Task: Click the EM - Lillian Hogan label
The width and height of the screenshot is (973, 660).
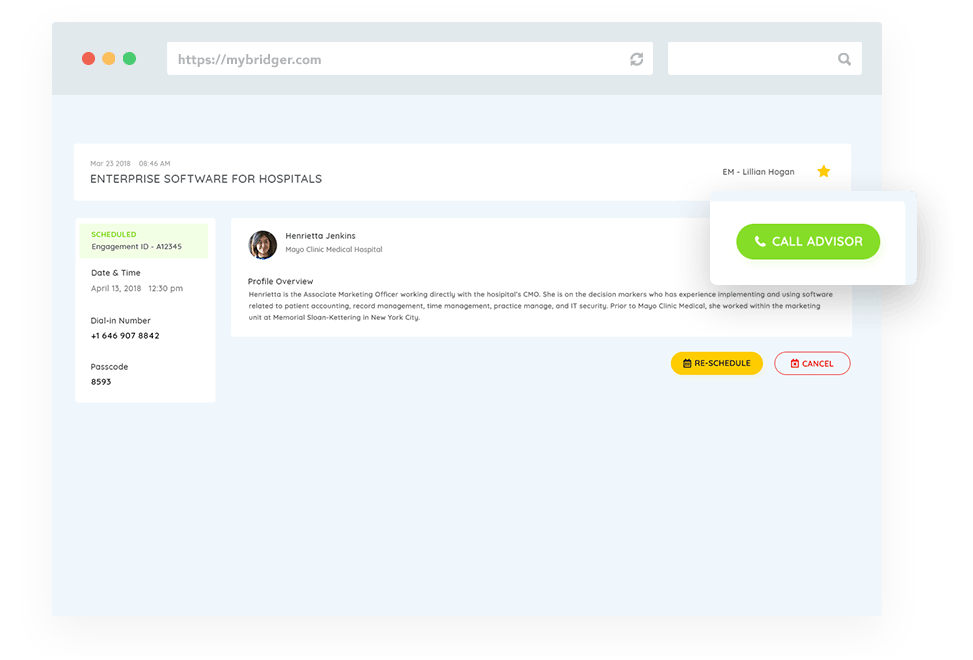Action: point(758,172)
